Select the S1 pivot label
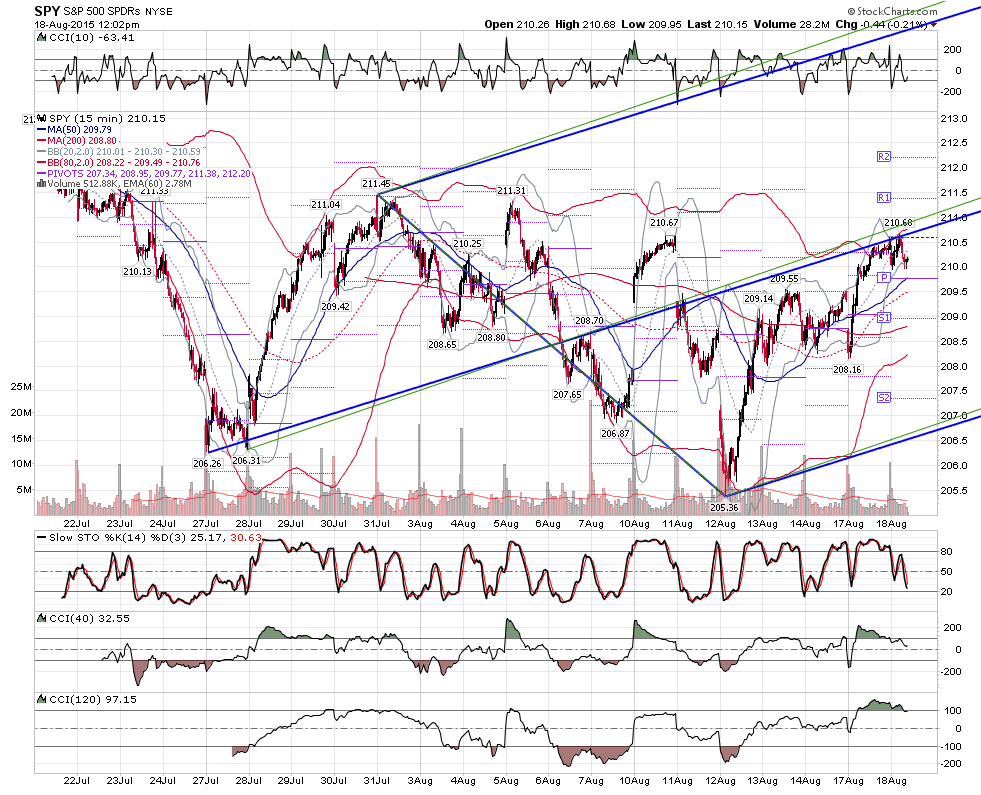The width and height of the screenshot is (981, 795). point(883,318)
